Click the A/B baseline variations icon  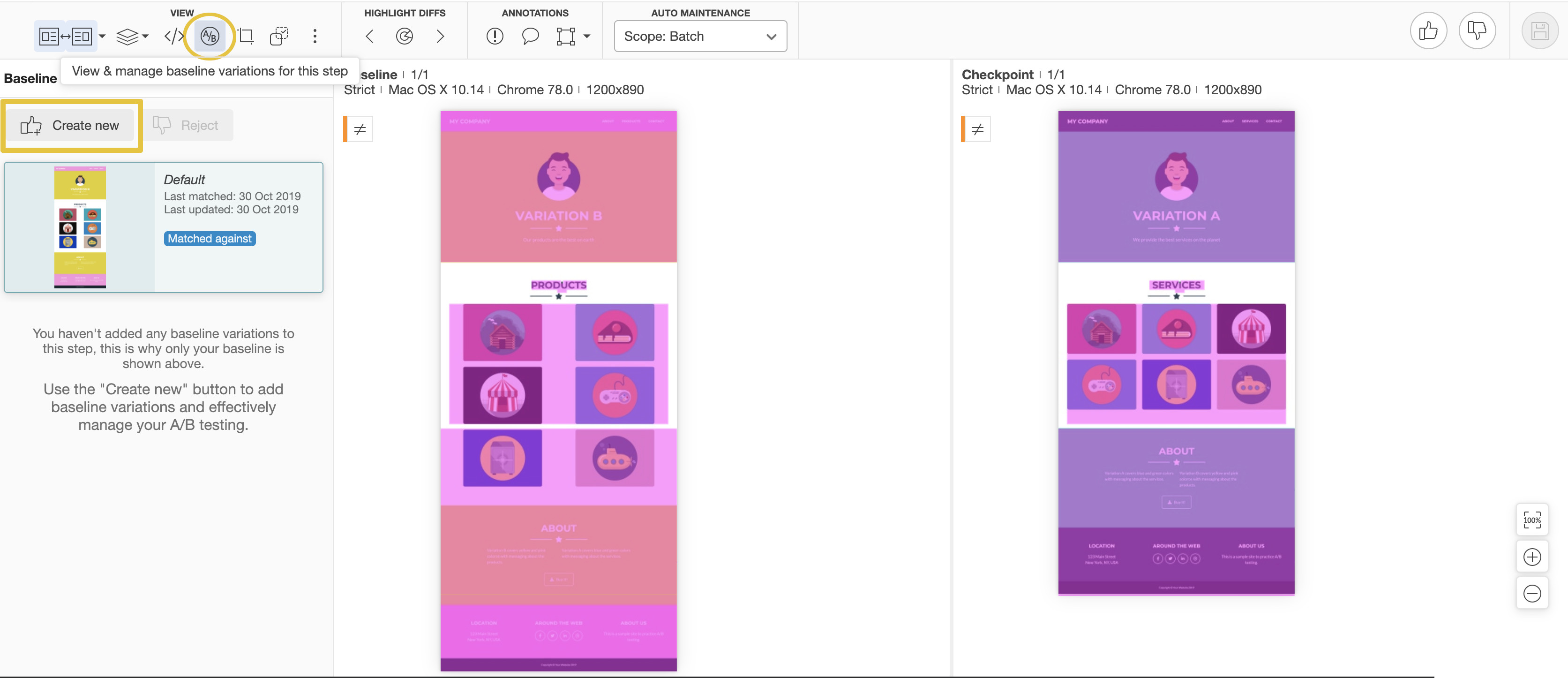pyautogui.click(x=210, y=37)
